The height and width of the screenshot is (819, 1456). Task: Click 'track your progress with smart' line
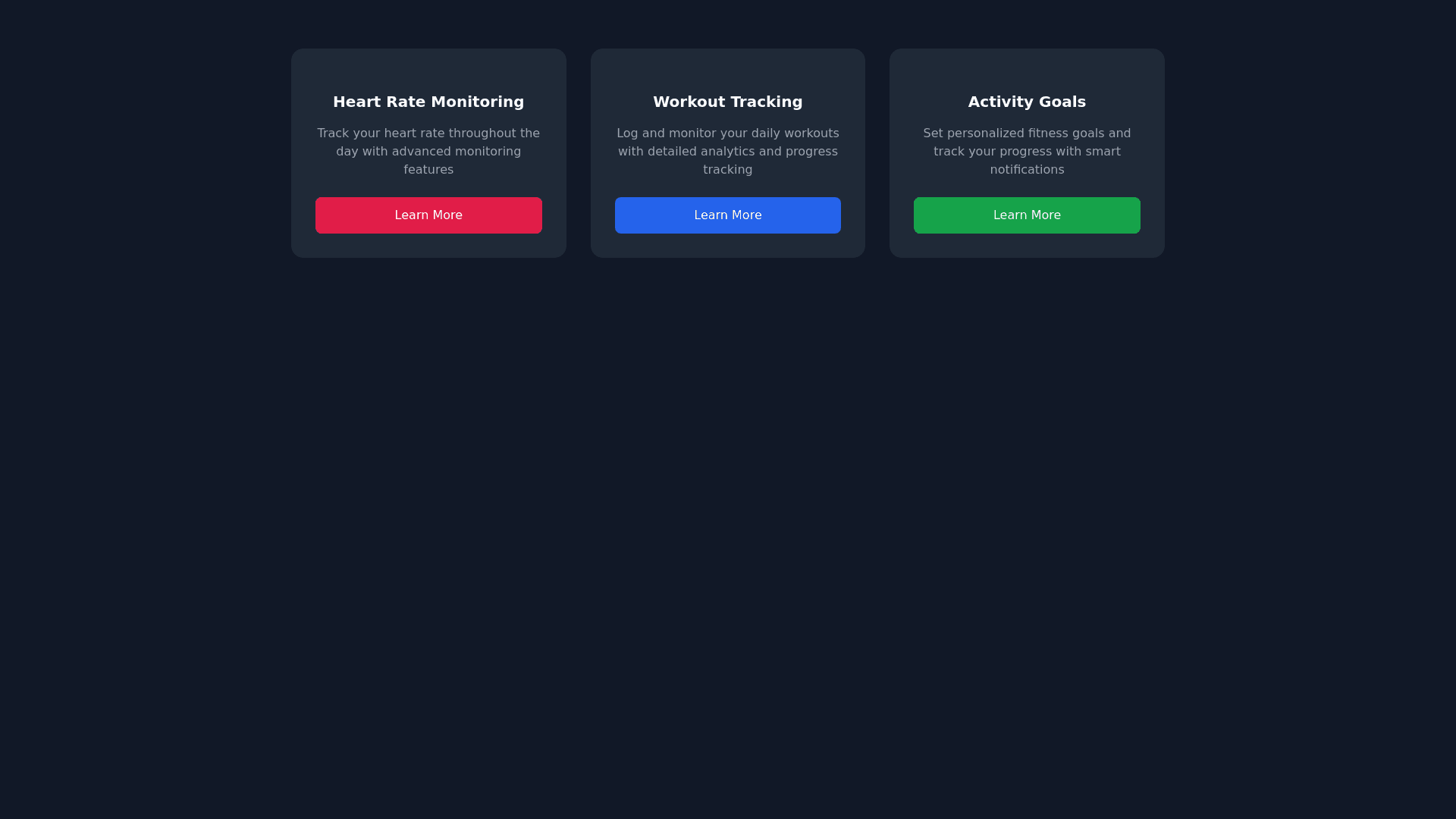click(1027, 152)
